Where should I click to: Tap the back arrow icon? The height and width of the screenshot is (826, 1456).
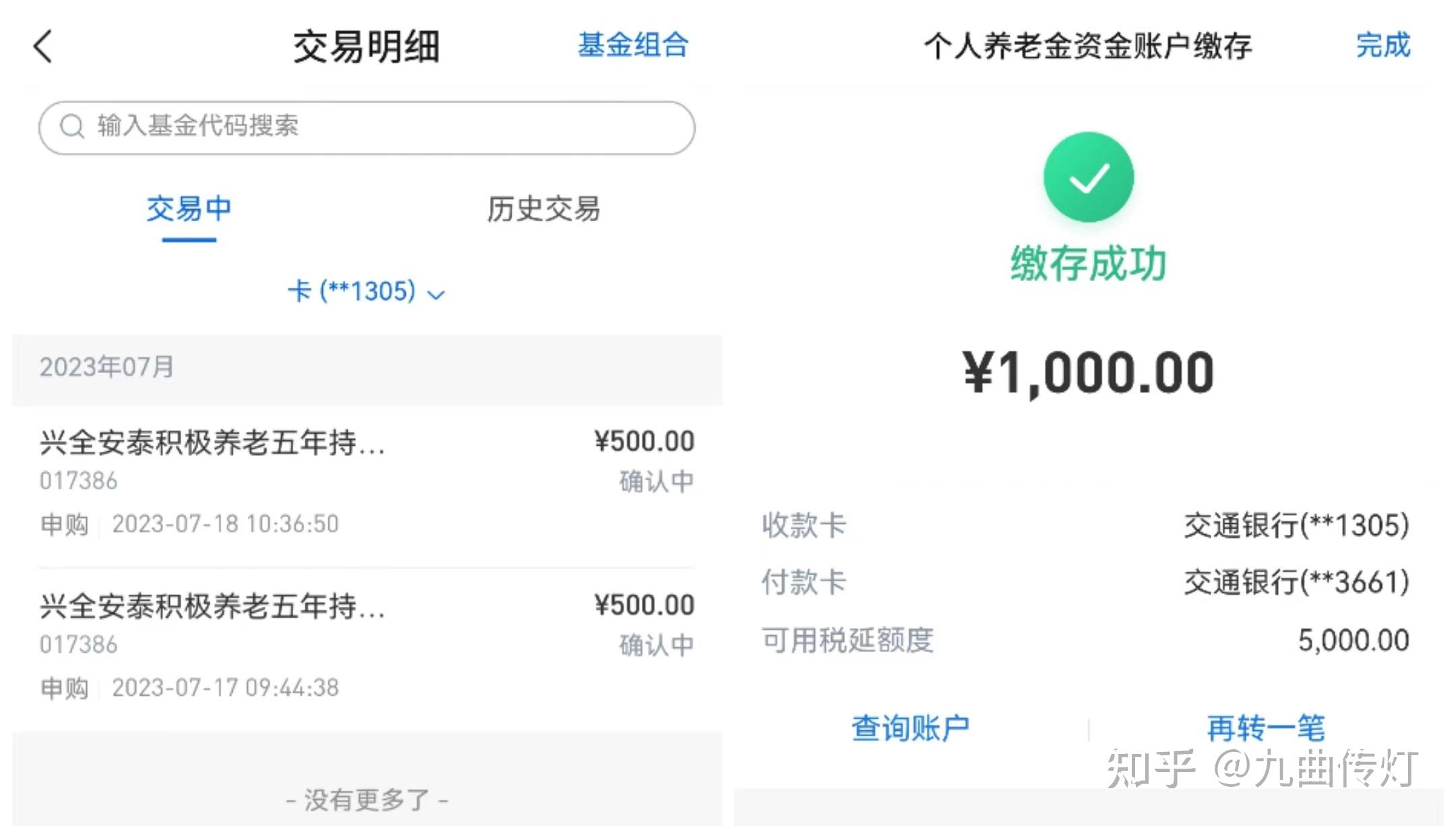click(43, 47)
